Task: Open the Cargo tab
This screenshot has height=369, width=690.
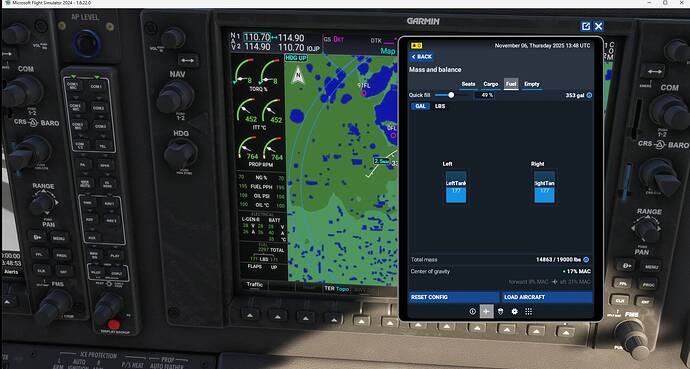Action: point(491,84)
